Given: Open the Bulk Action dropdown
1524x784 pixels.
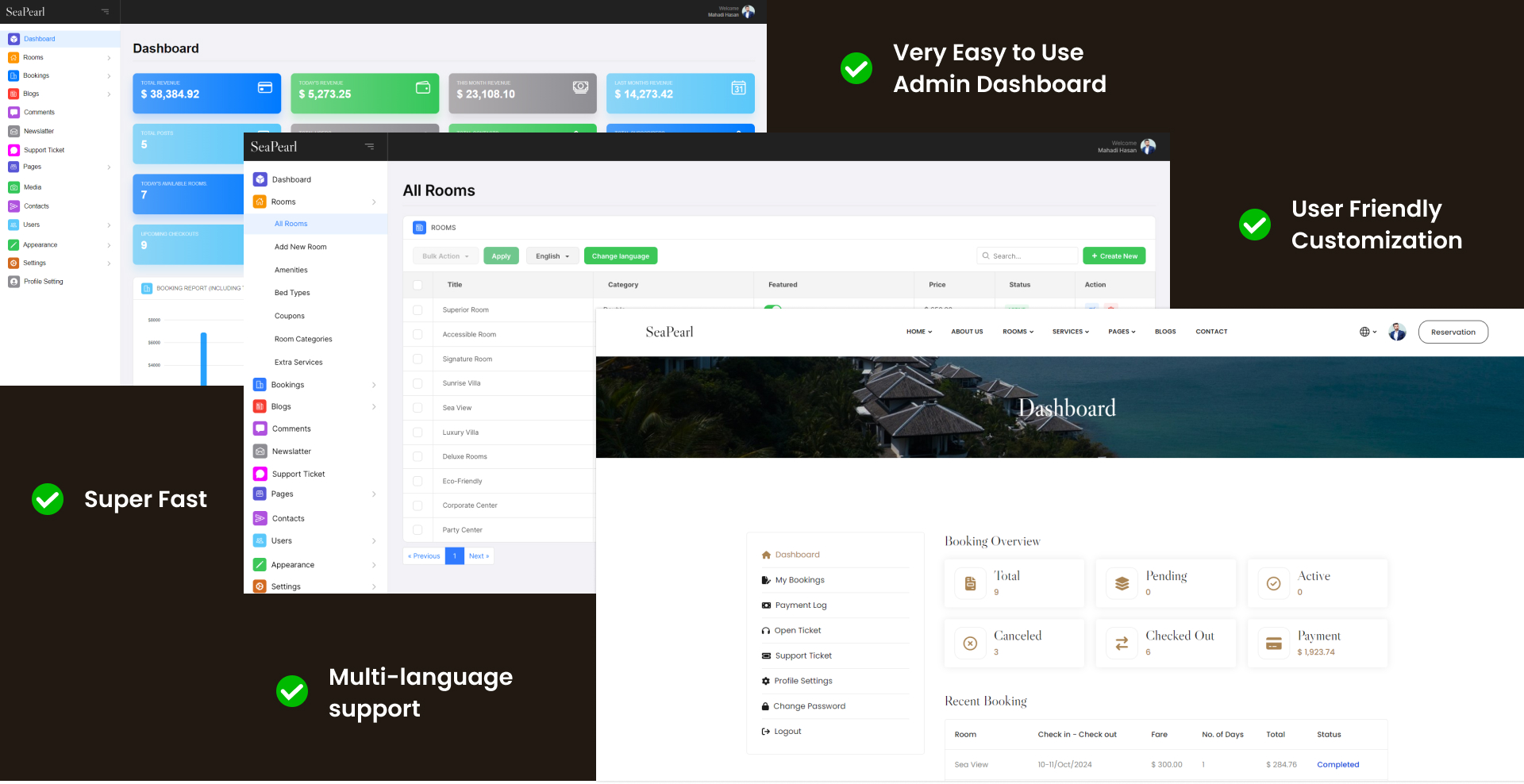Looking at the screenshot, I should [445, 256].
